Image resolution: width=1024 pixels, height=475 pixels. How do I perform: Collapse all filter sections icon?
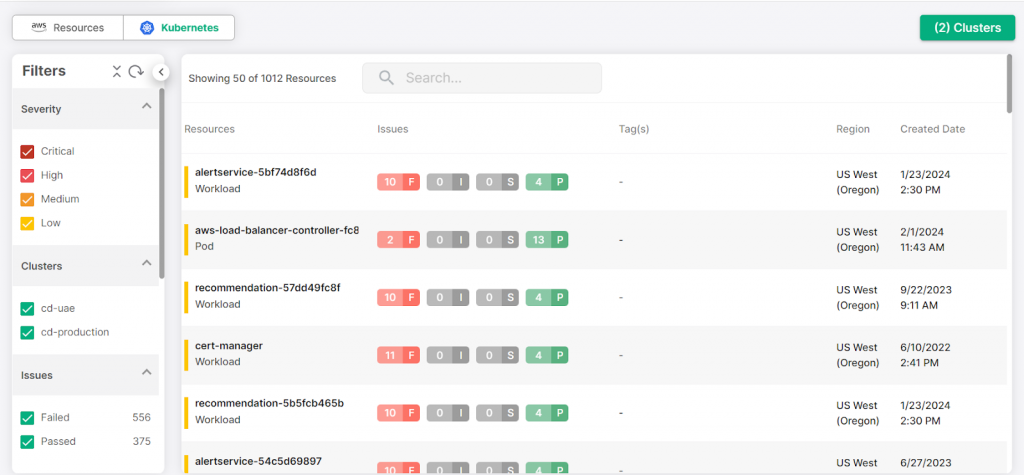click(x=117, y=71)
